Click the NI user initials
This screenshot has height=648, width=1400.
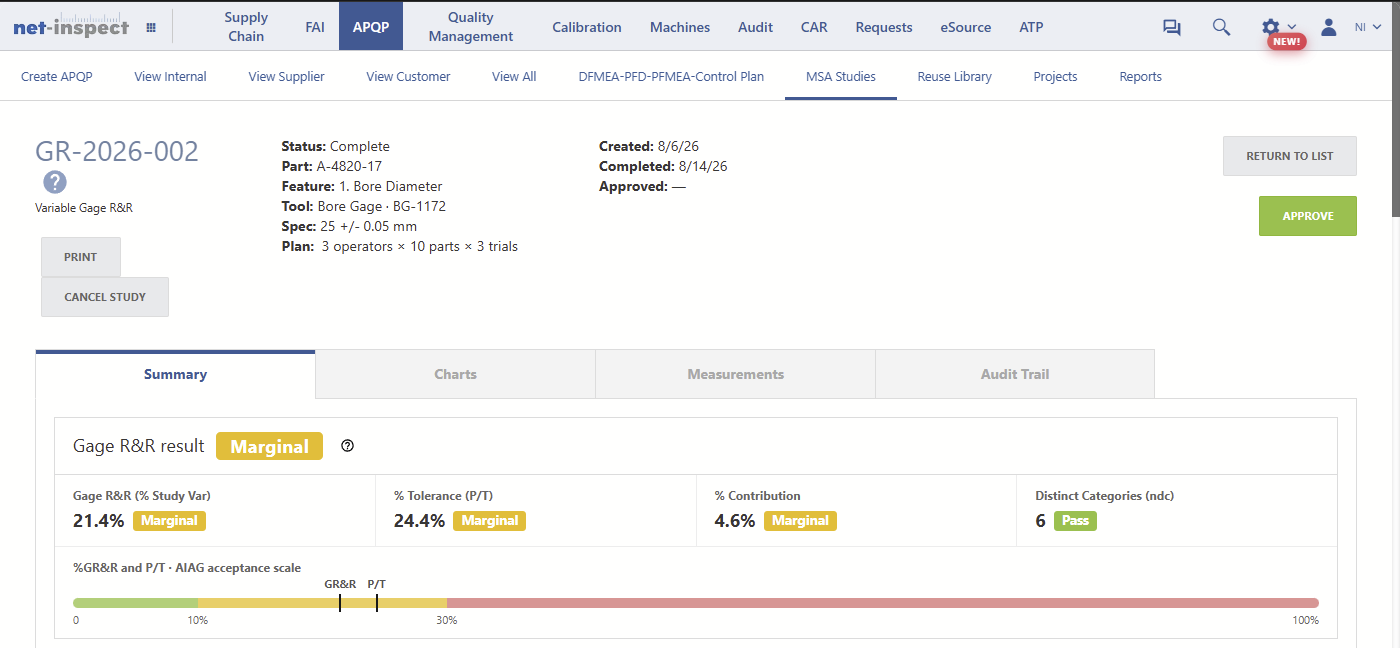[1360, 28]
